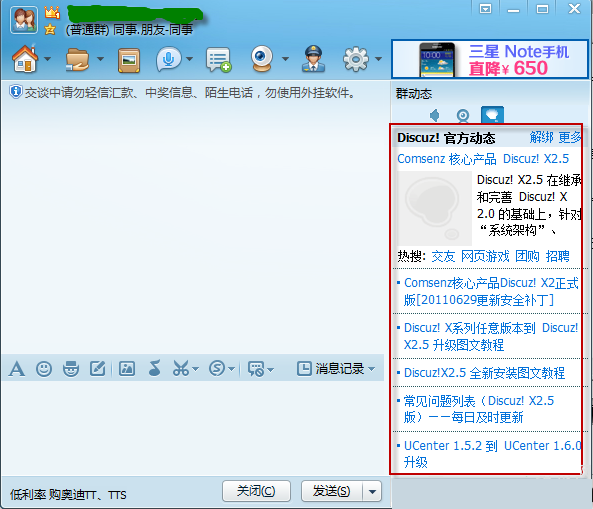Expand the 消息记录 message history dropdown
Screen dimensions: 593x509
[x=371, y=369]
